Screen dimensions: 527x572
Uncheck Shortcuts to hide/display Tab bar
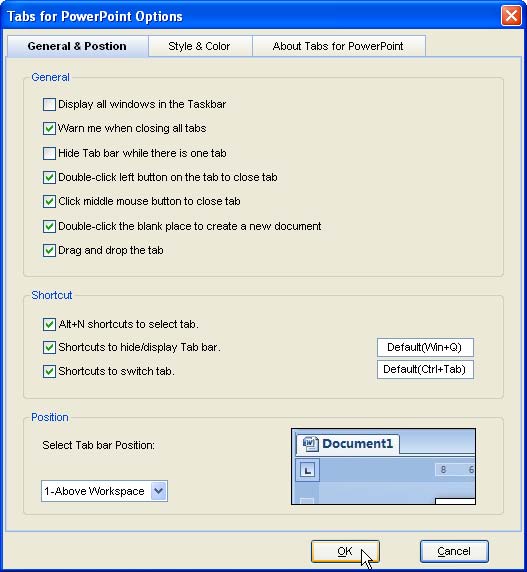click(49, 347)
